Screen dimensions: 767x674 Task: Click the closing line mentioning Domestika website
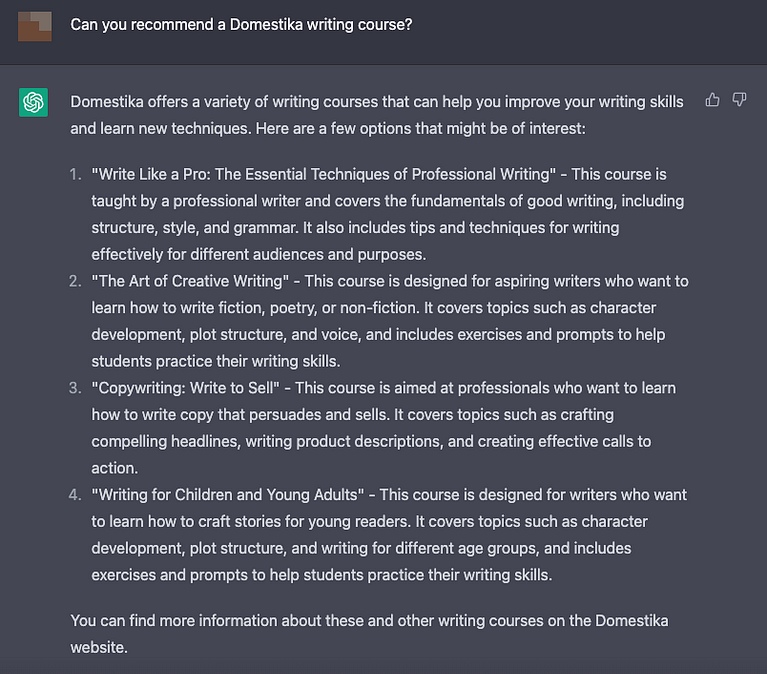[369, 634]
